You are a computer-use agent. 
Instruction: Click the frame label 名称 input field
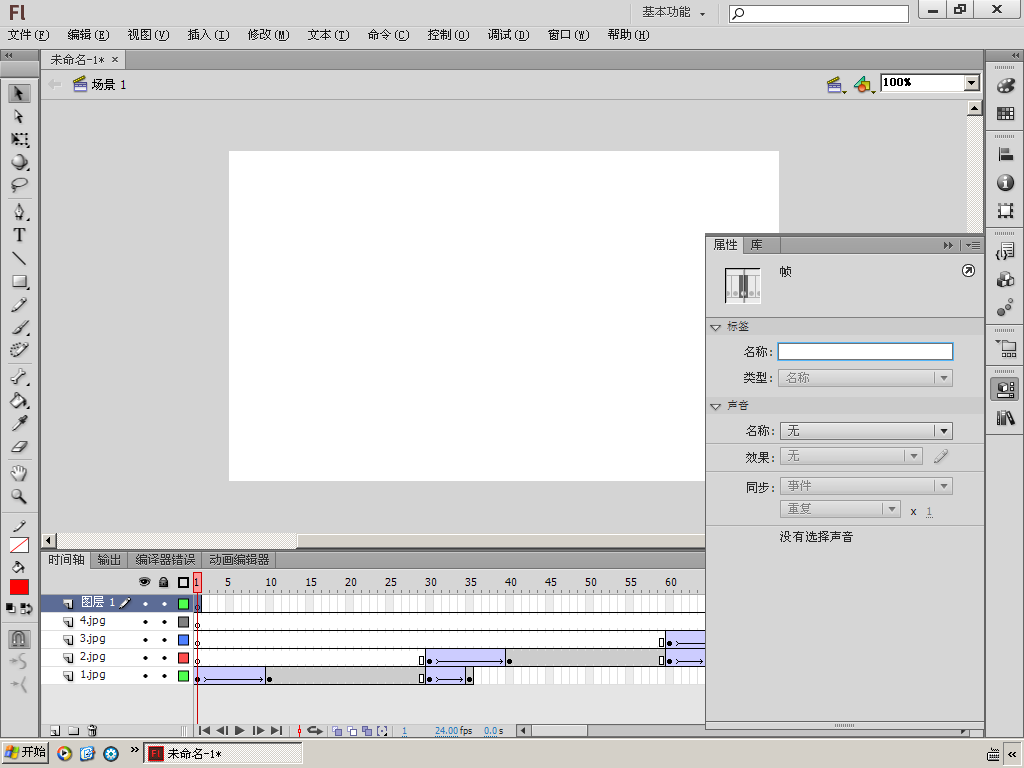click(x=865, y=352)
